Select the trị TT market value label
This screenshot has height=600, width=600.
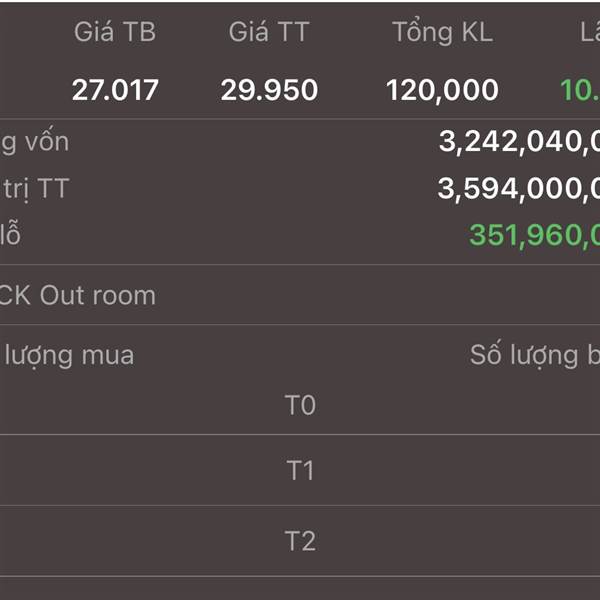click(x=35, y=189)
